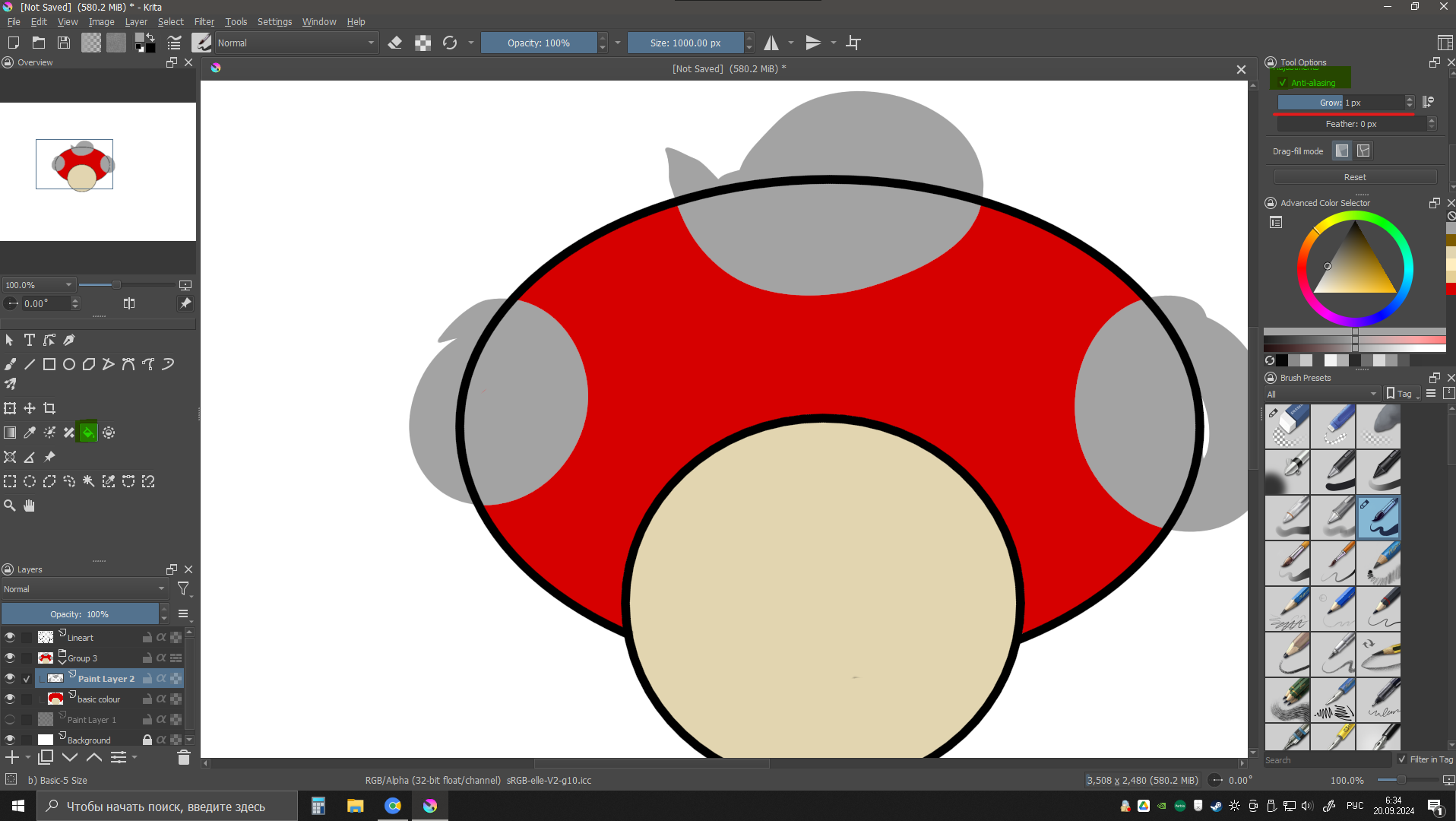The width and height of the screenshot is (1456, 821).
Task: Open the layer filter funnel dropdown
Action: [183, 589]
